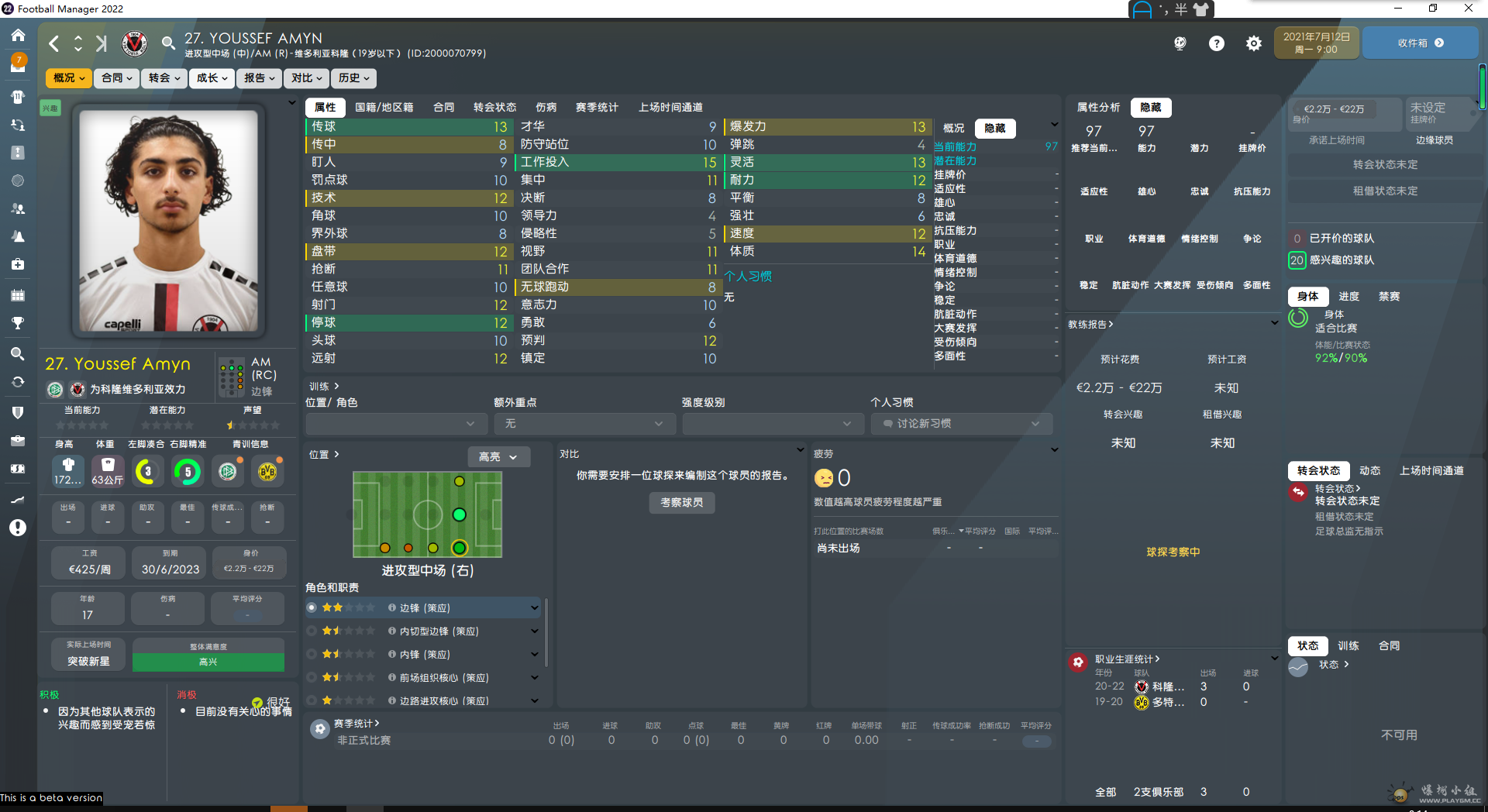Click the green fitness ring indicator
The height and width of the screenshot is (812, 1488).
[x=1298, y=318]
